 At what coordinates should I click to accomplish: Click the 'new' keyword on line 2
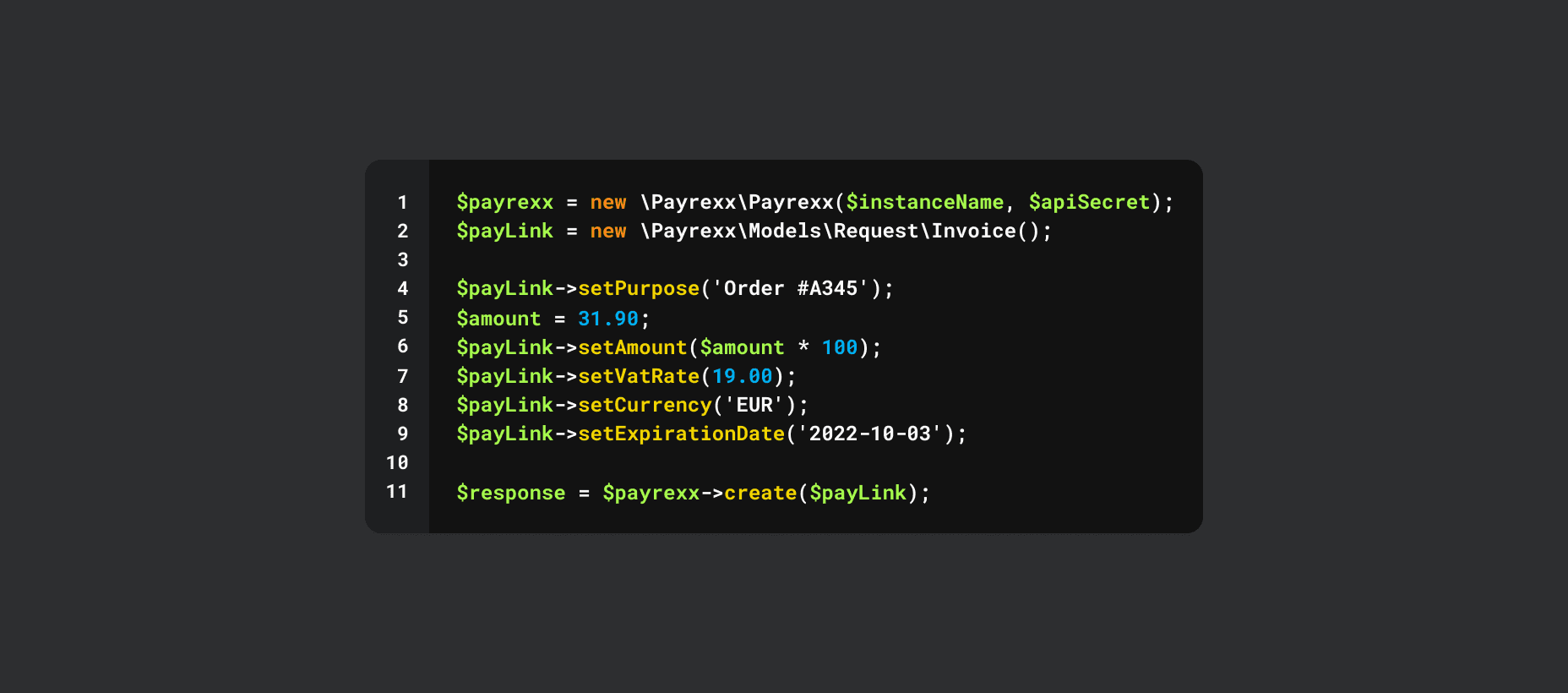[608, 232]
